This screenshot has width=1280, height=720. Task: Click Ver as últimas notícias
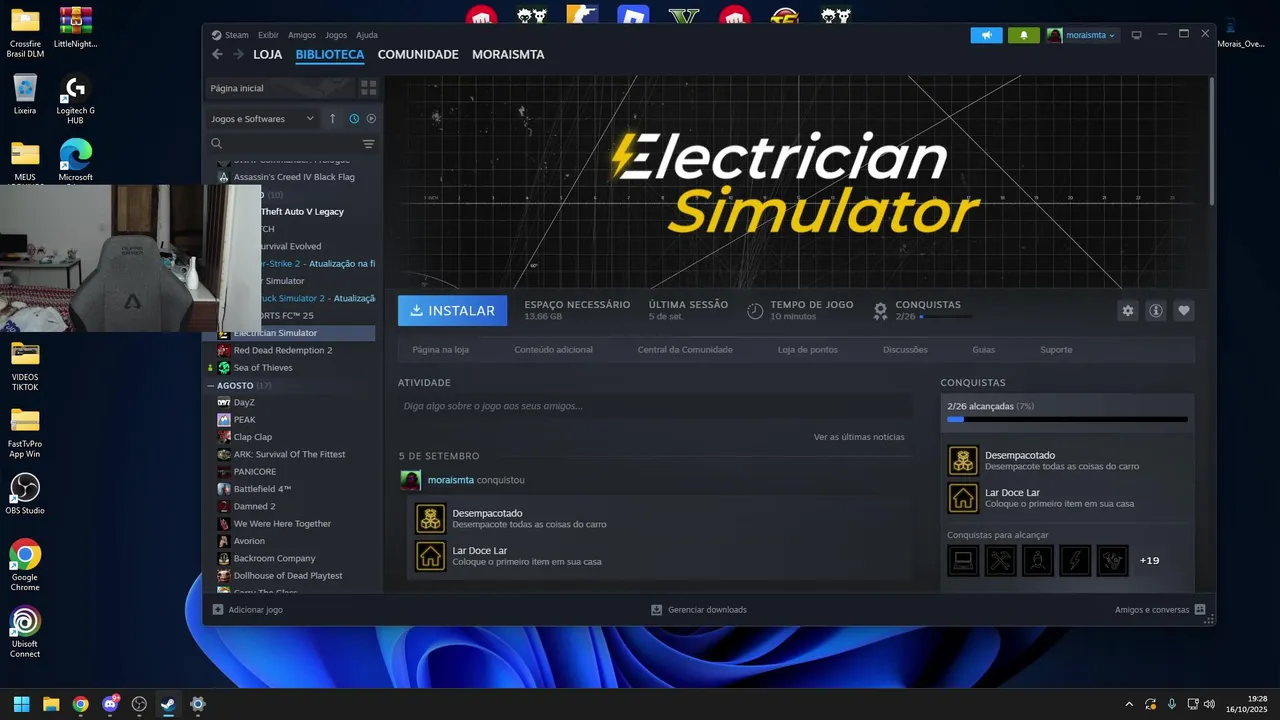coord(859,437)
